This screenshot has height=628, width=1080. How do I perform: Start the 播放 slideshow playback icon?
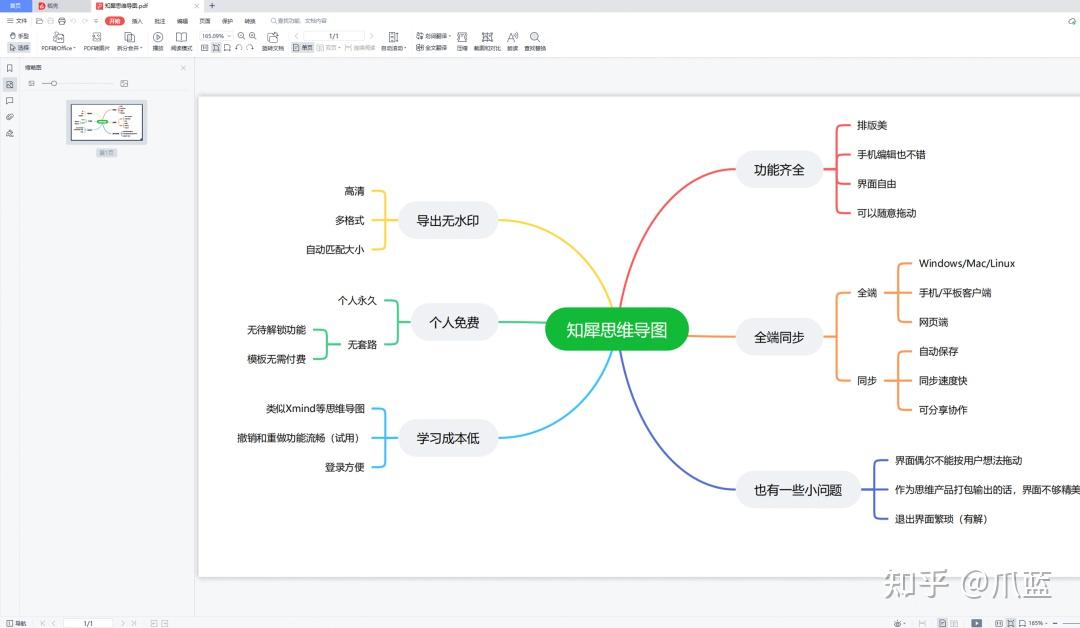click(x=158, y=37)
